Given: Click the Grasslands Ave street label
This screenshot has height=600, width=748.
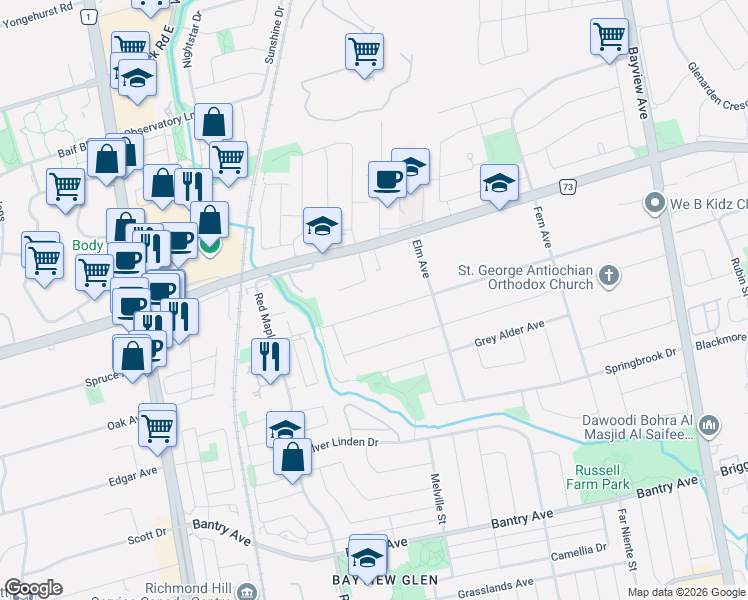Looking at the screenshot, I should click(x=495, y=588).
